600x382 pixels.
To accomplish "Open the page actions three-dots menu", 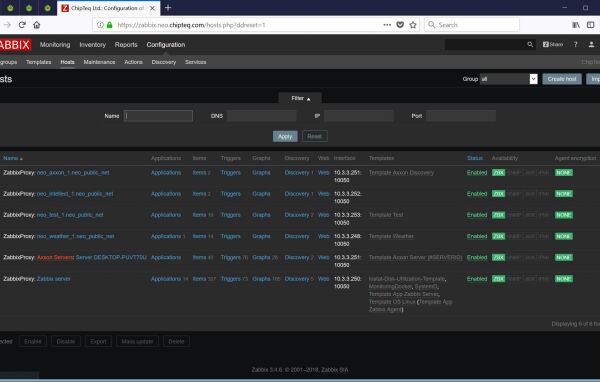I will [387, 25].
